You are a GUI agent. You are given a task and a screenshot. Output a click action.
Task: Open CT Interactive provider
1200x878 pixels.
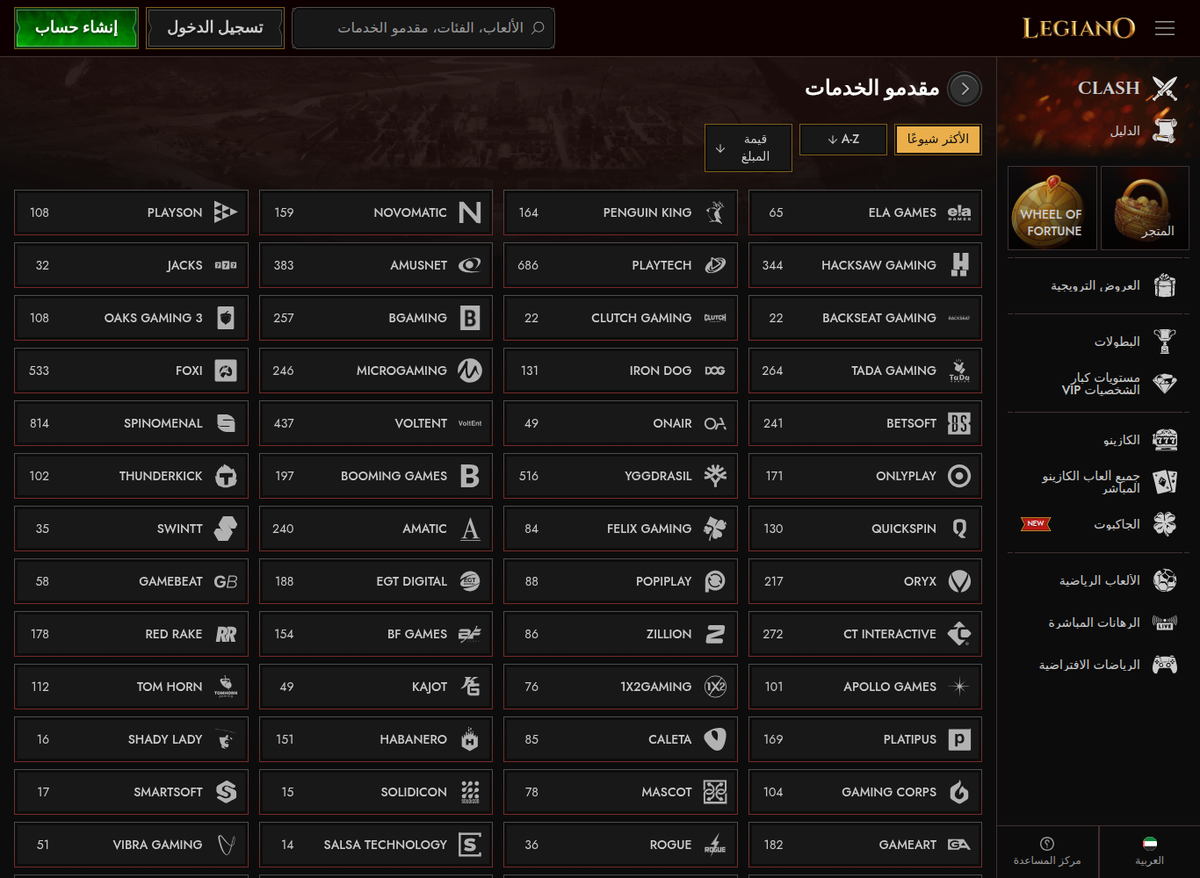(x=865, y=634)
